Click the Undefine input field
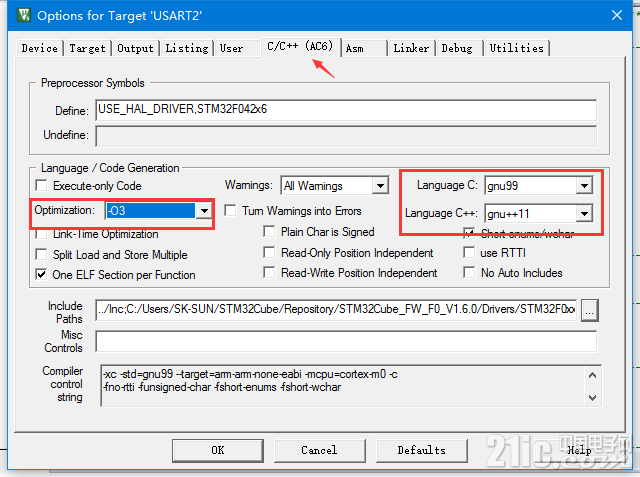 click(346, 135)
